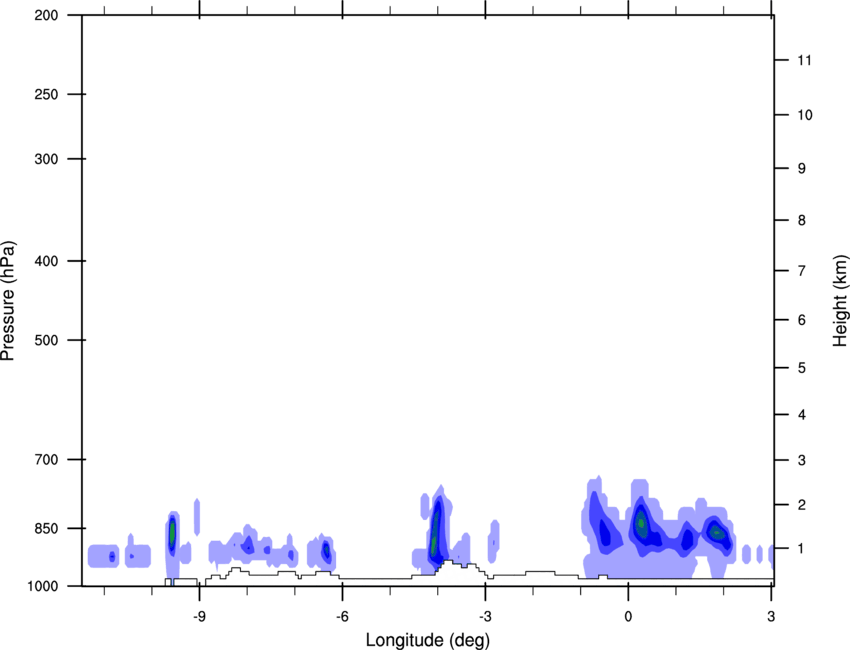Pick the 3 km height label
850x650 pixels.
[802, 460]
